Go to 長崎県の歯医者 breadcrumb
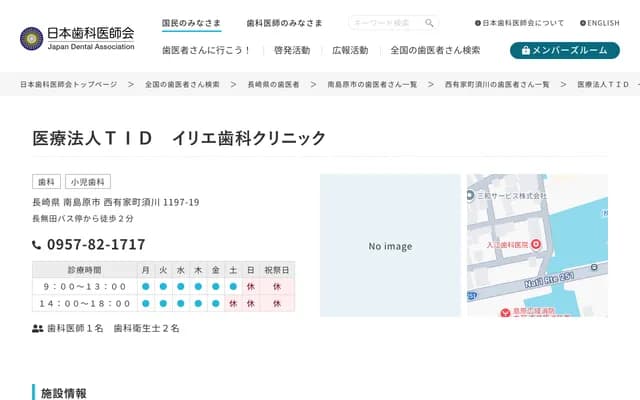640x400 pixels. (273, 85)
